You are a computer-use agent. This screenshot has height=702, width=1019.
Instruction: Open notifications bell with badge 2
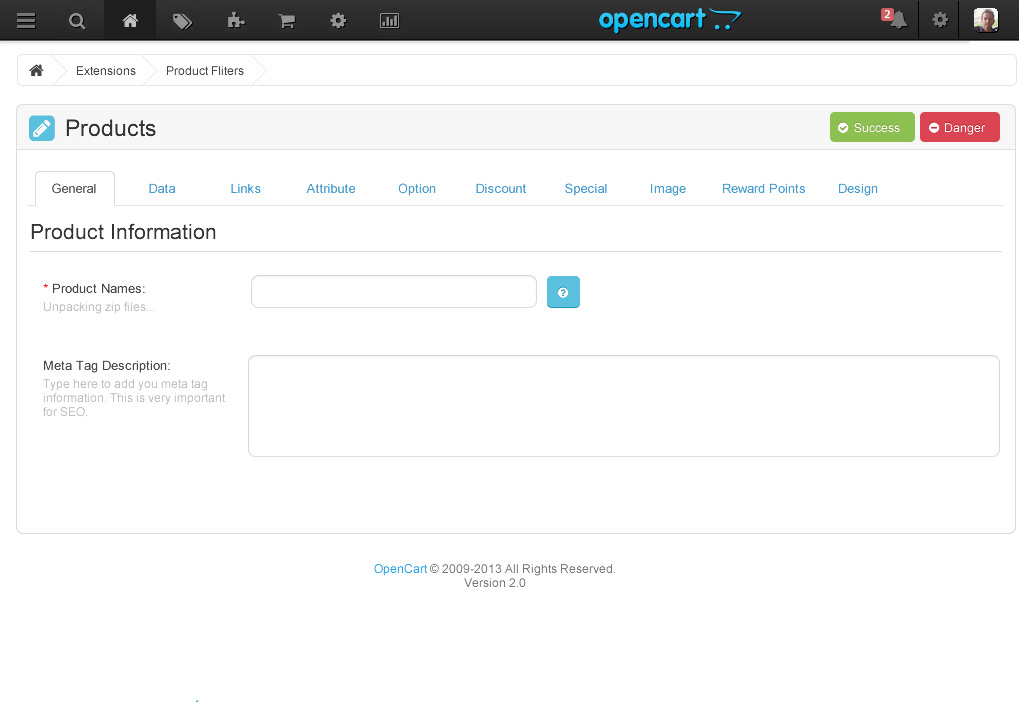pyautogui.click(x=895, y=20)
